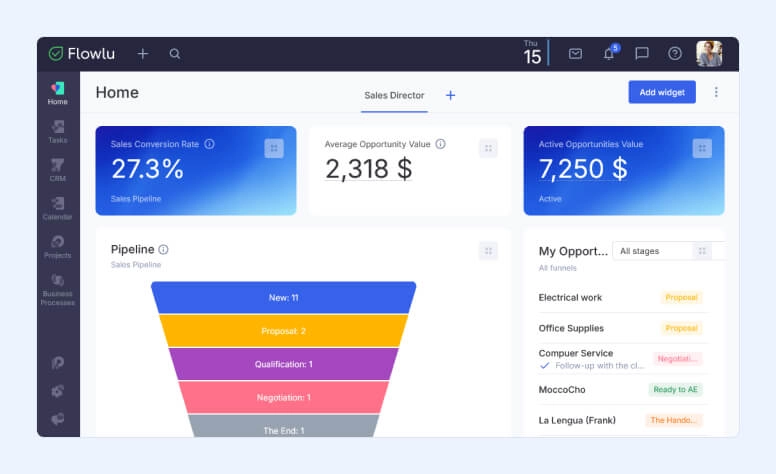Open the mail inbox icon
The height and width of the screenshot is (474, 776).
pyautogui.click(x=575, y=53)
